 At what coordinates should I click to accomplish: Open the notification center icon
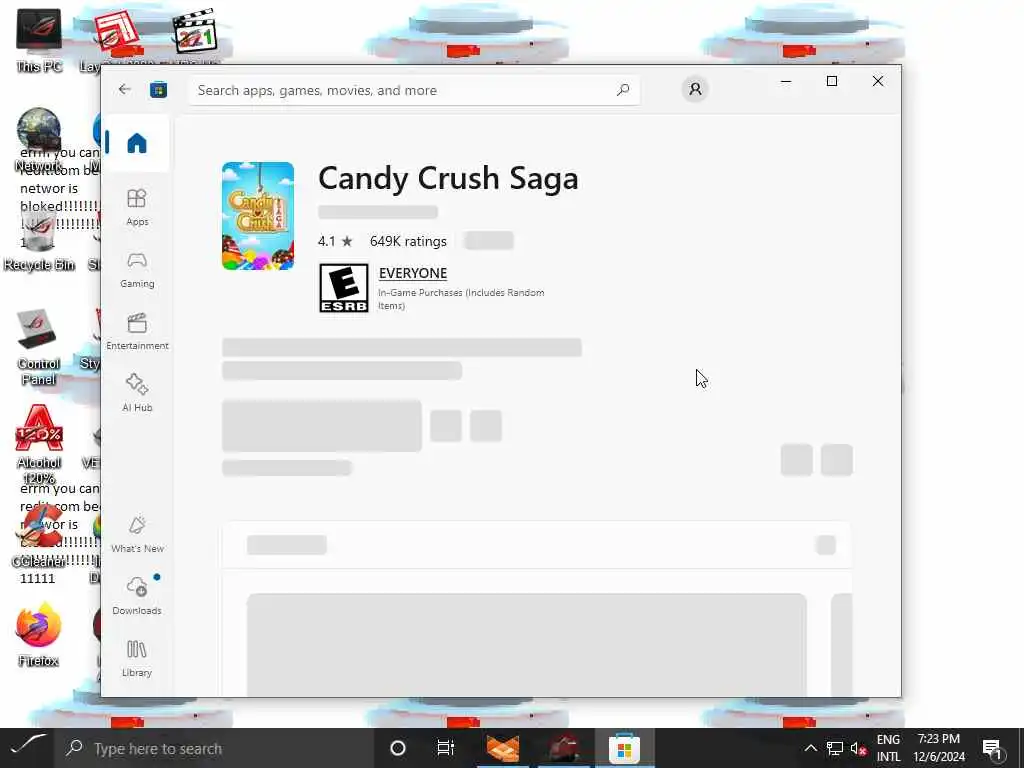(992, 748)
